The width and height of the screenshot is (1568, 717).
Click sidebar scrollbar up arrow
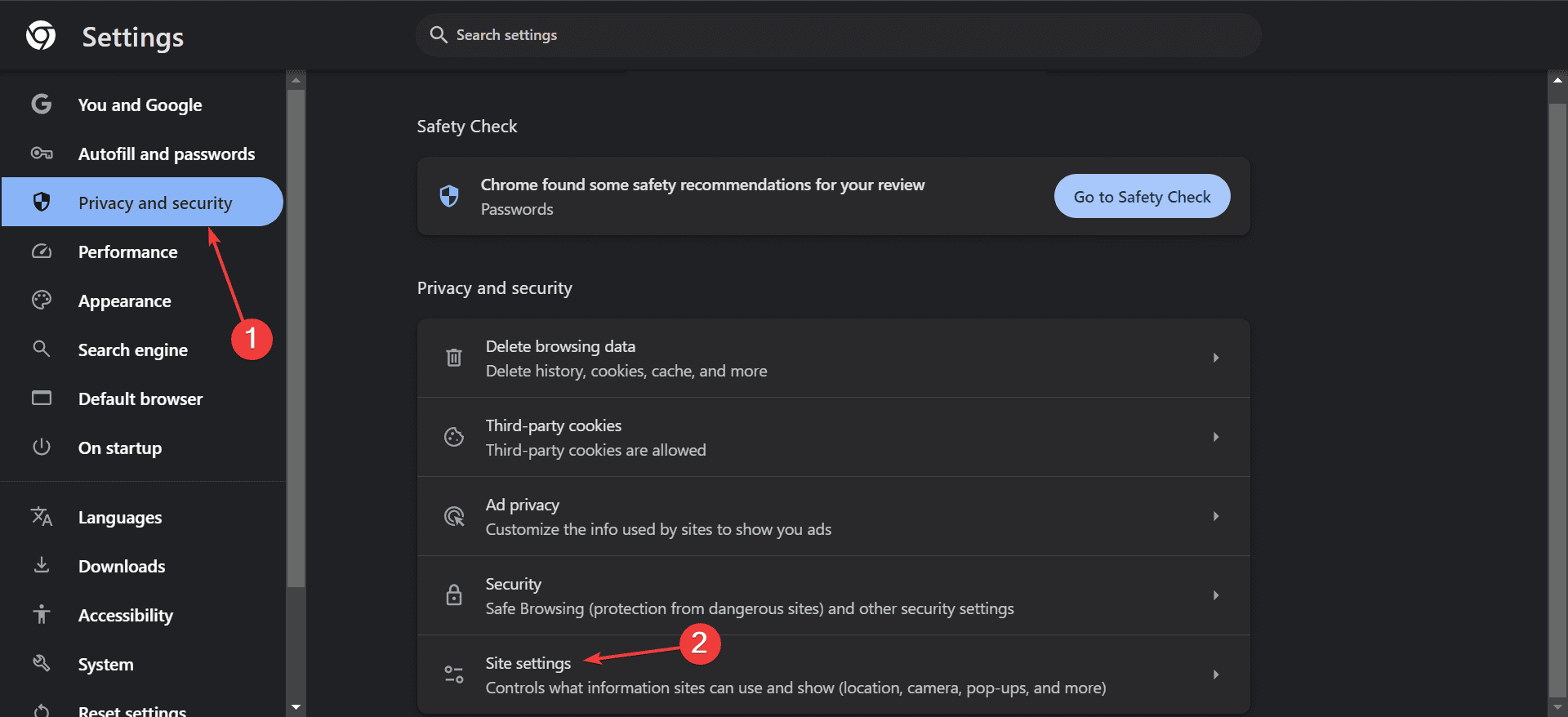[x=296, y=79]
